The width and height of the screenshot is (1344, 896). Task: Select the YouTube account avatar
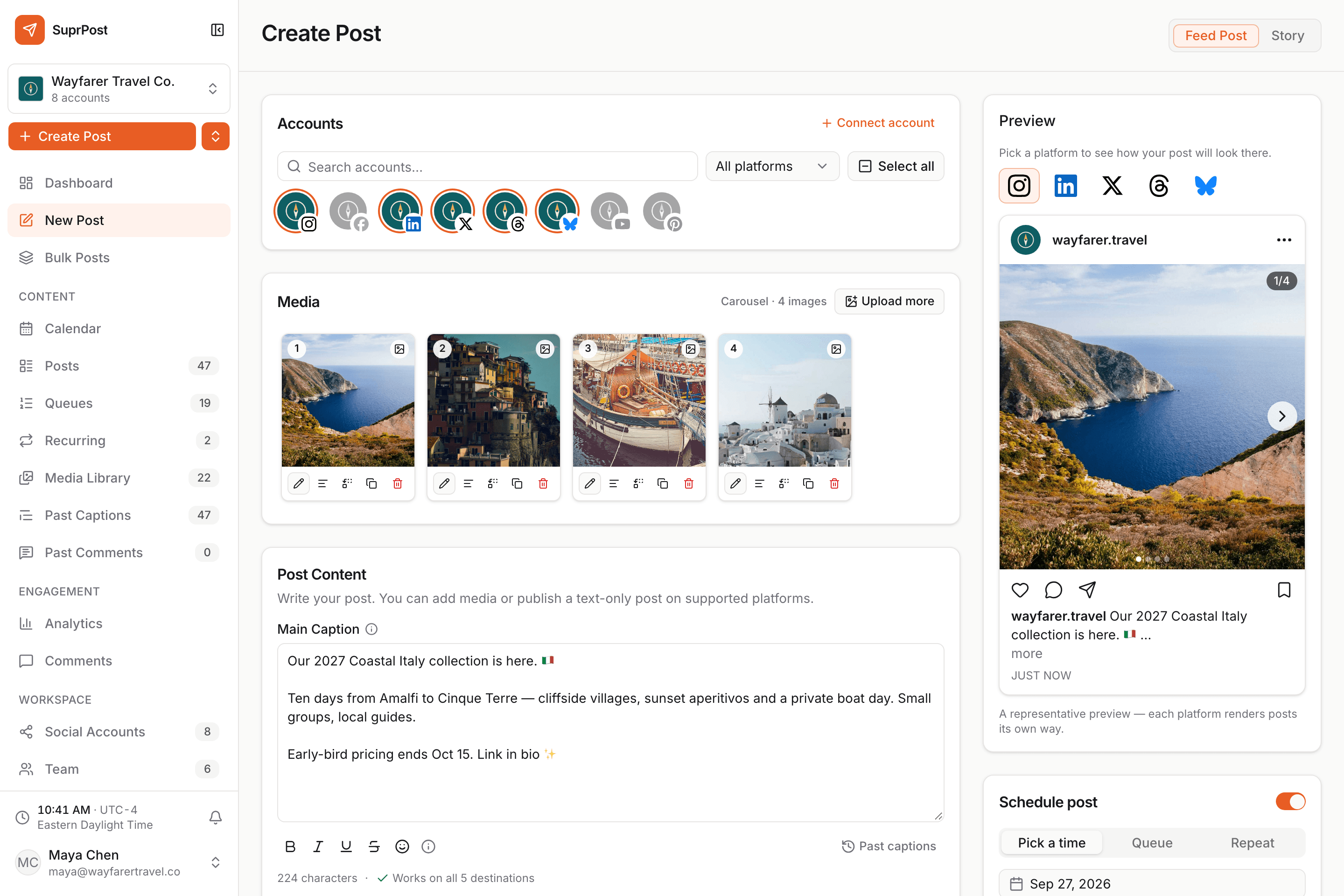[x=610, y=211]
